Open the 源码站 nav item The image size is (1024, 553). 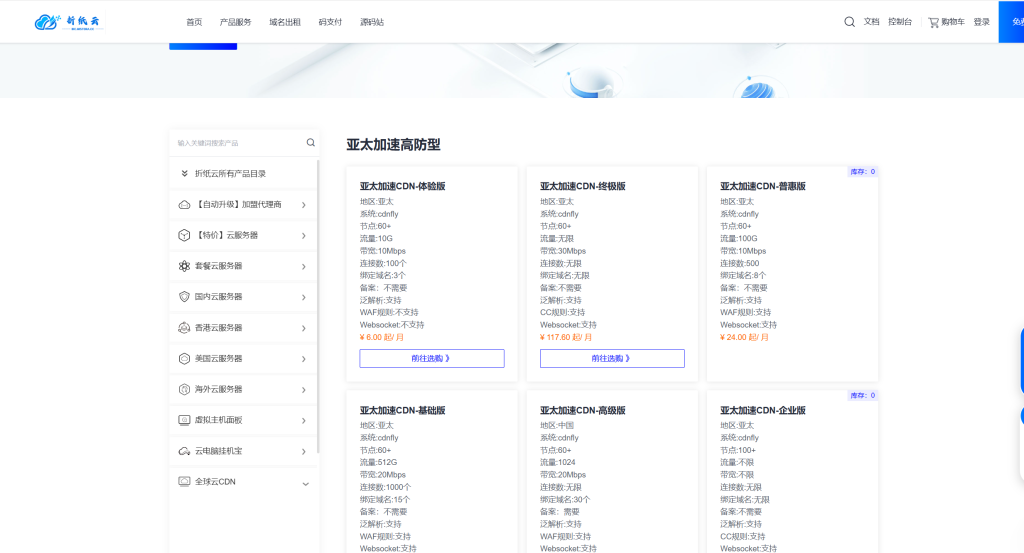pyautogui.click(x=372, y=22)
